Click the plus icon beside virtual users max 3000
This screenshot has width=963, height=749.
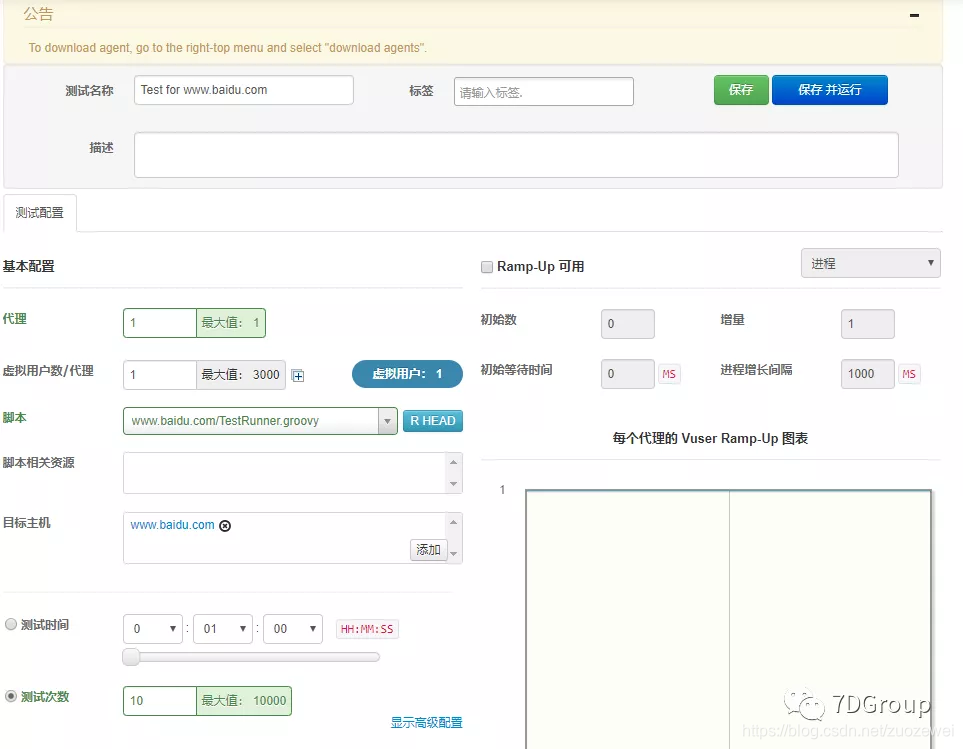point(298,376)
